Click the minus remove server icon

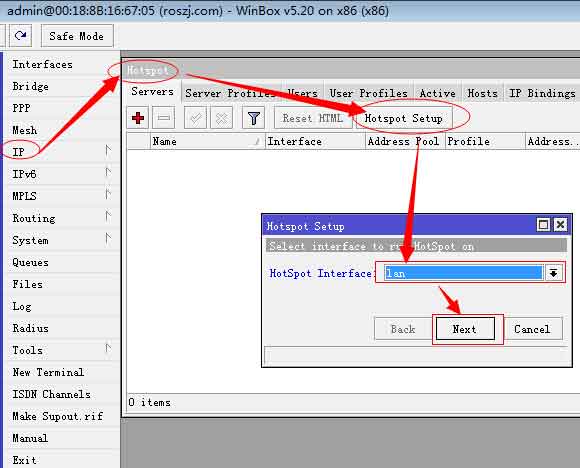pos(163,118)
